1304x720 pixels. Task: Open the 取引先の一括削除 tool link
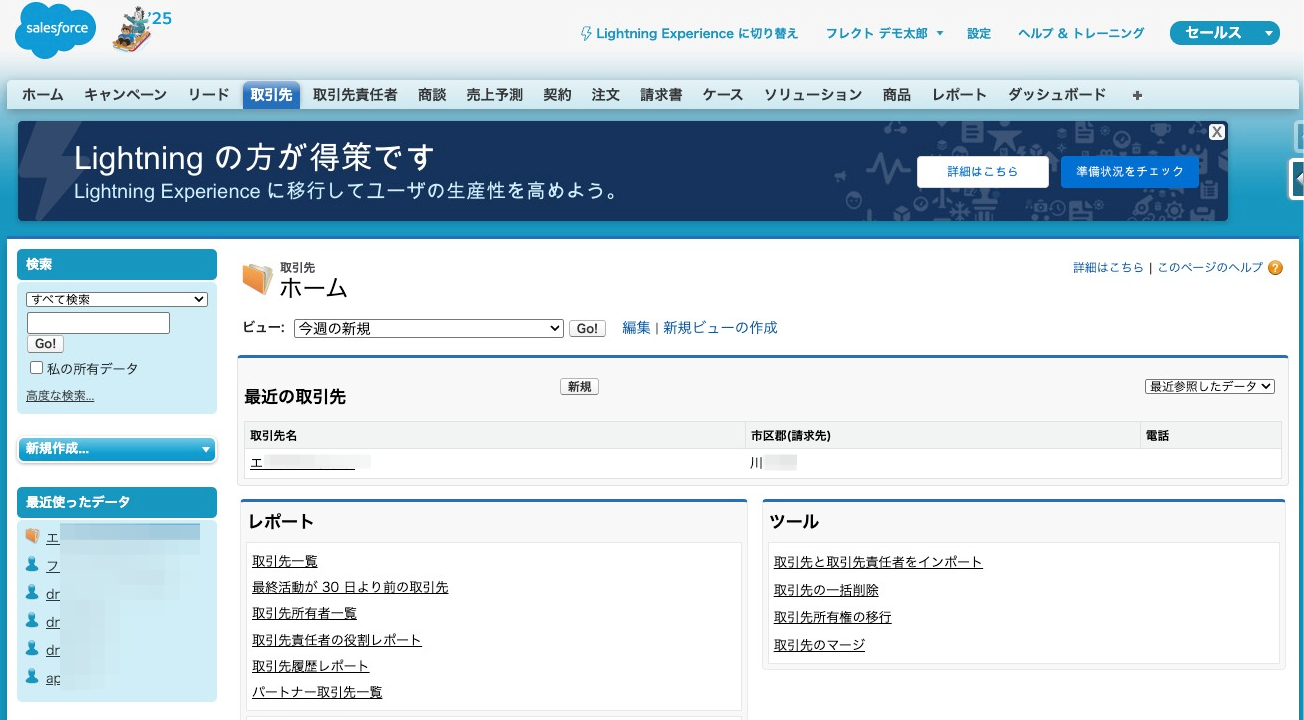click(826, 590)
